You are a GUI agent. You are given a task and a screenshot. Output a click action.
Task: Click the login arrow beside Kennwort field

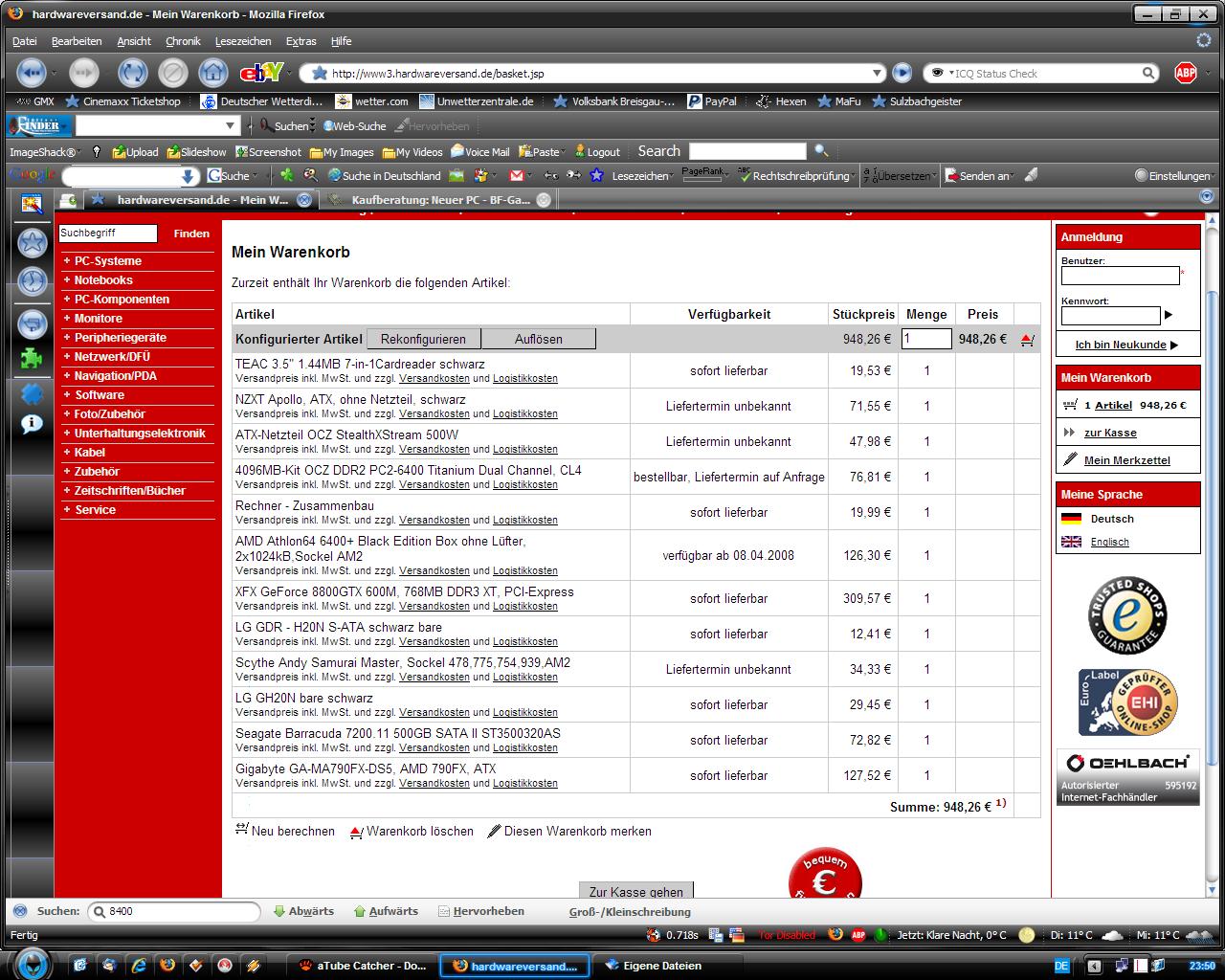[x=1169, y=315]
